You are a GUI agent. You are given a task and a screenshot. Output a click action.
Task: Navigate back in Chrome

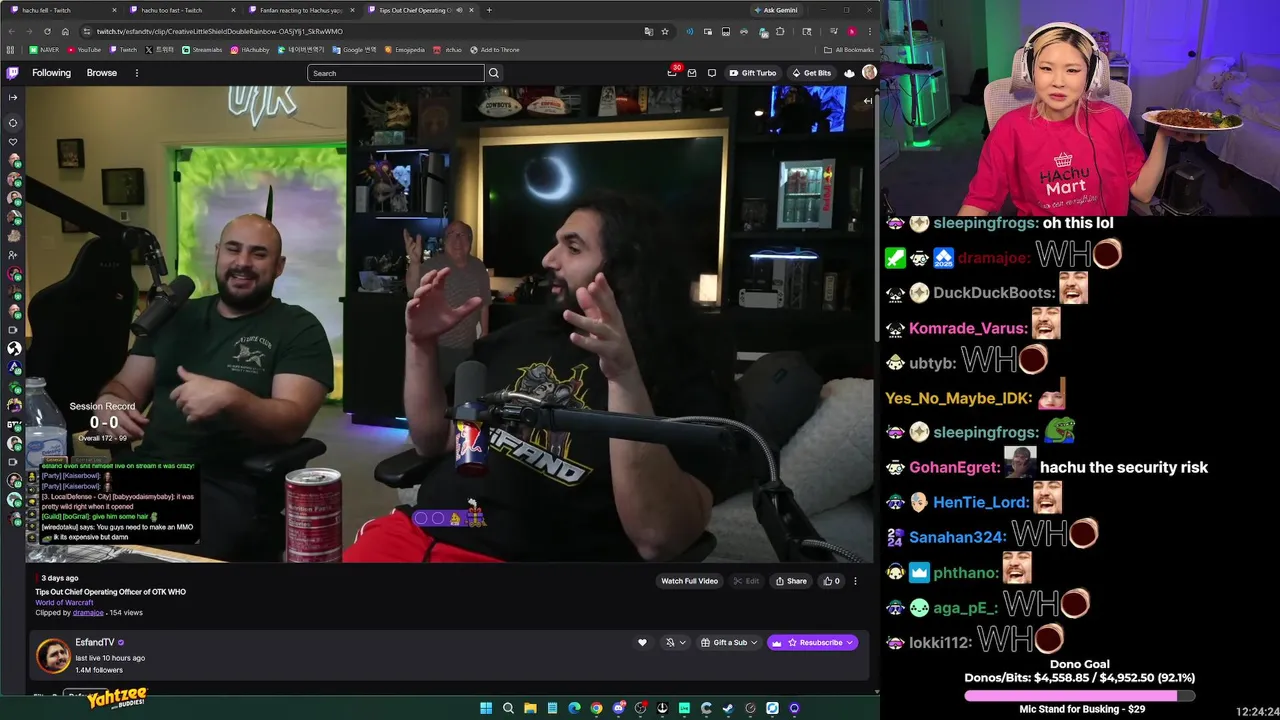(x=11, y=31)
